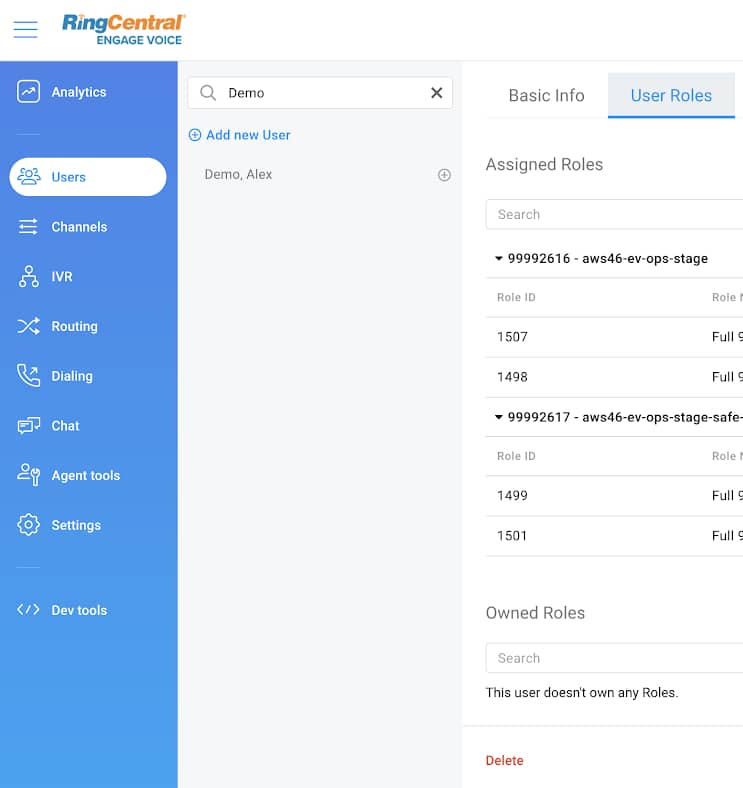Open the Dev tools menu label
The width and height of the screenshot is (743, 788).
(x=79, y=610)
